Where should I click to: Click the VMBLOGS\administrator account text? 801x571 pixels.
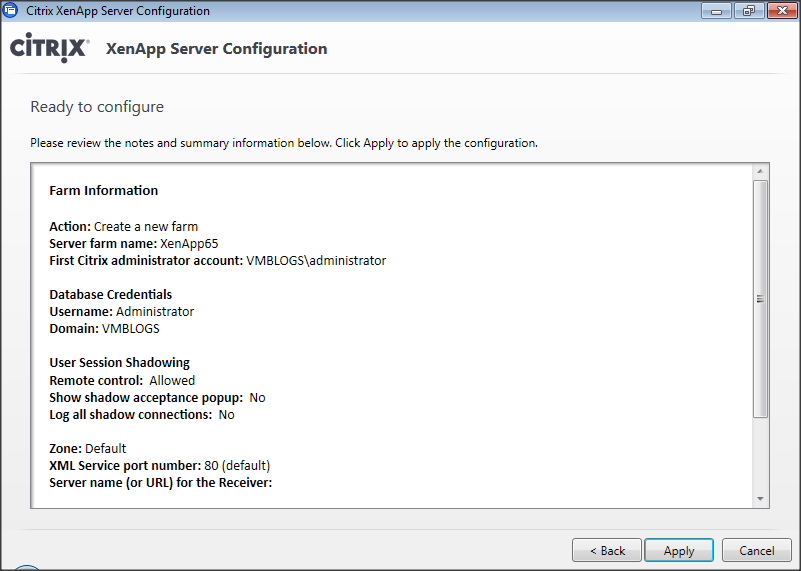coord(316,260)
